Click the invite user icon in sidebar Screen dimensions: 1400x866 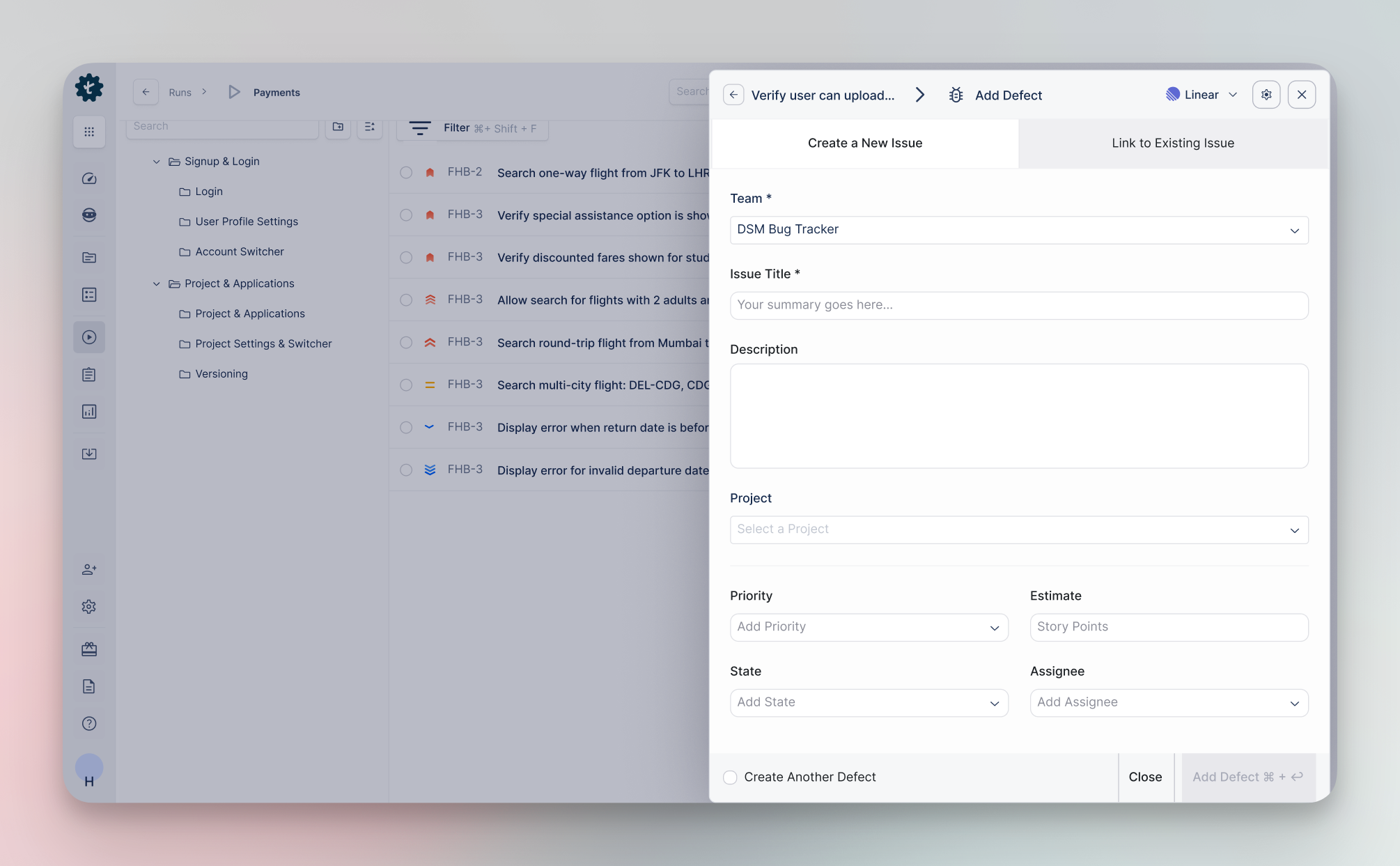(89, 569)
